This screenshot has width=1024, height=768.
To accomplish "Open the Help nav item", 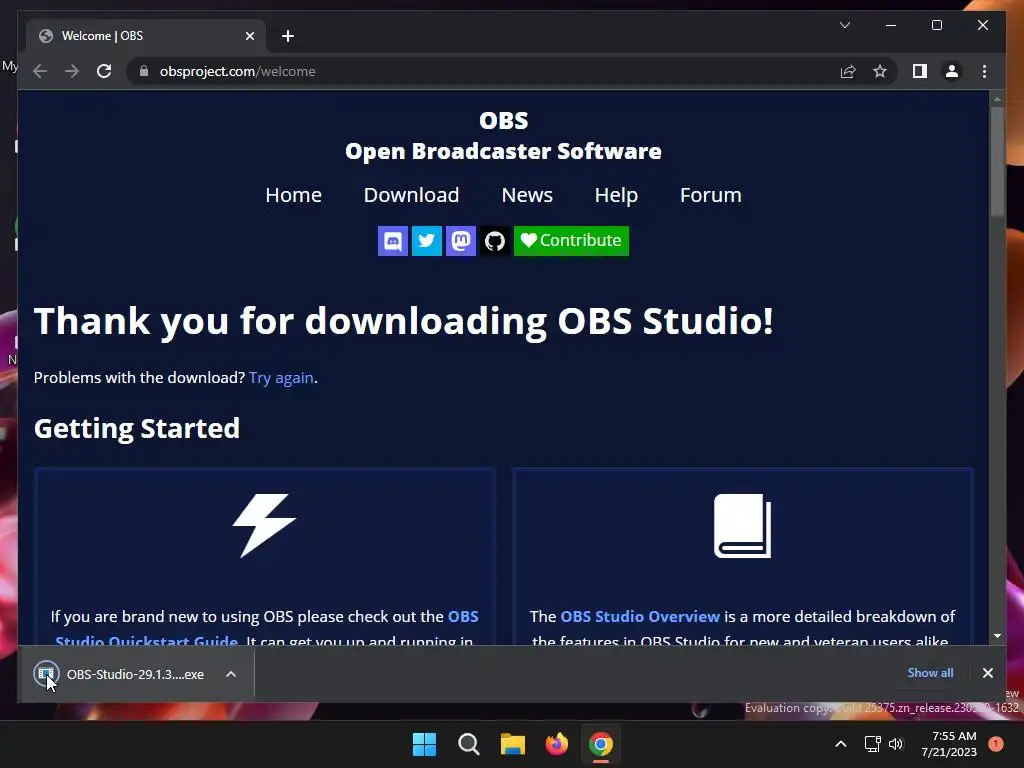I will (616, 195).
